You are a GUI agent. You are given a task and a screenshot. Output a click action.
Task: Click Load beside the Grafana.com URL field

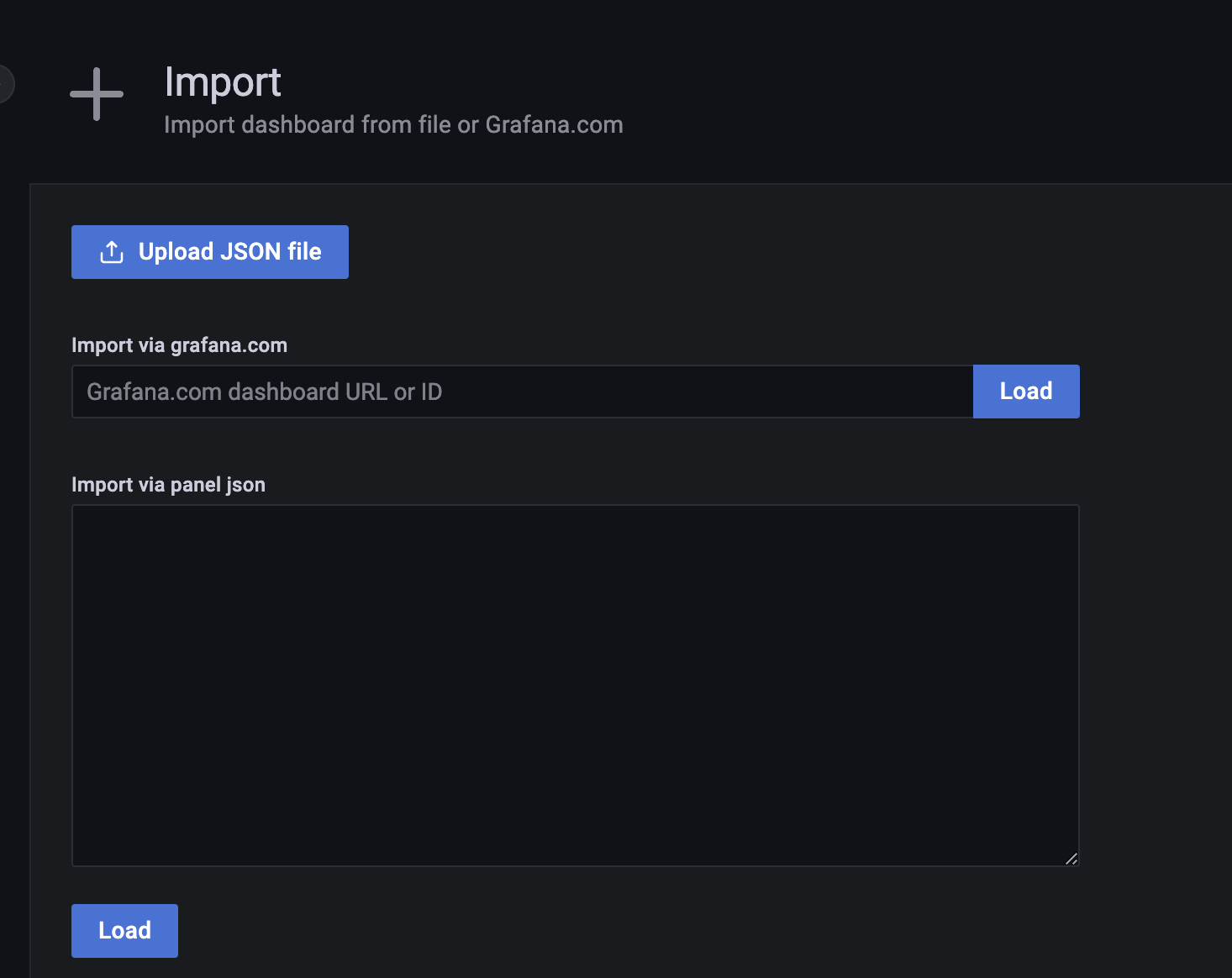(1025, 392)
